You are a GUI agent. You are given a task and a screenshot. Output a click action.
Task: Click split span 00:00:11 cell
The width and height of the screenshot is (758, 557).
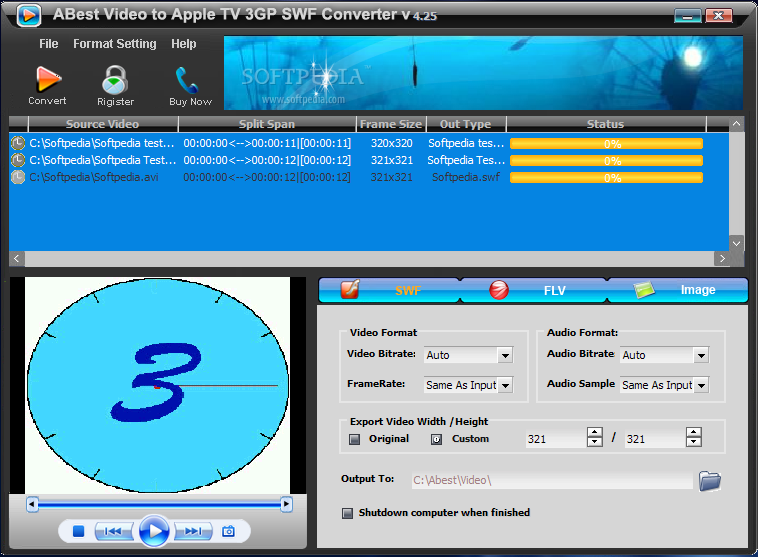coord(267,143)
